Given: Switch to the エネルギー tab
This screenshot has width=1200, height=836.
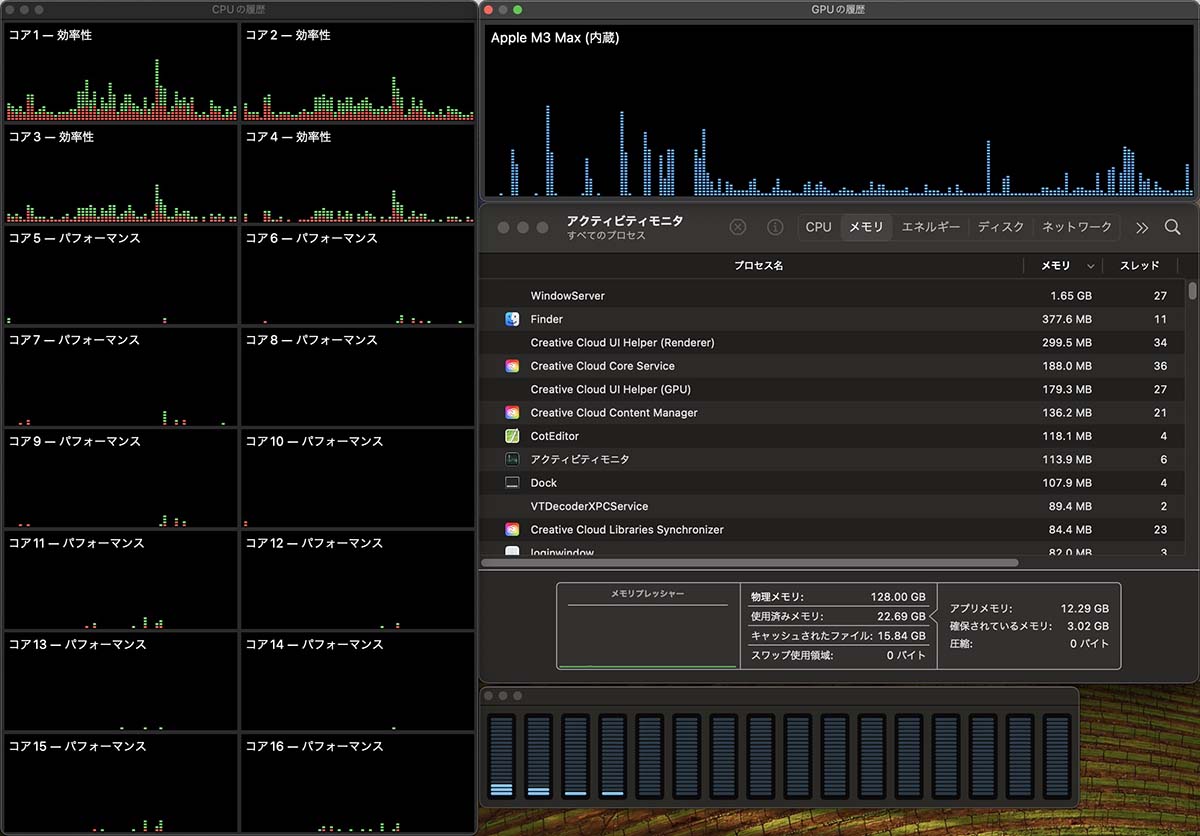Looking at the screenshot, I should click(930, 227).
